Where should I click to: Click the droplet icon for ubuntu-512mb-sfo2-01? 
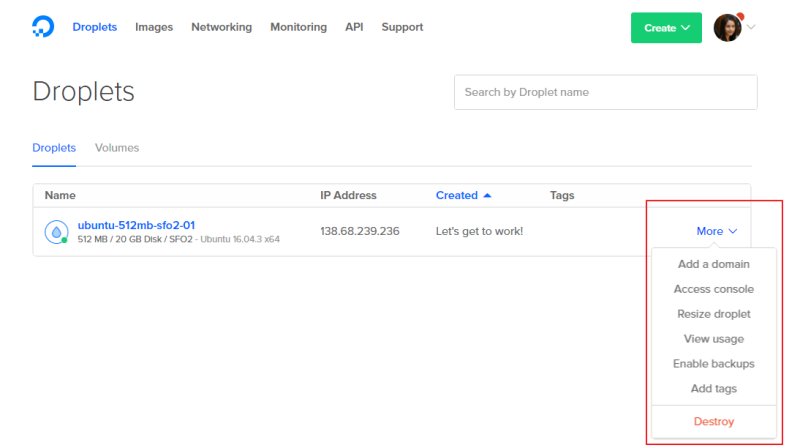[x=56, y=232]
